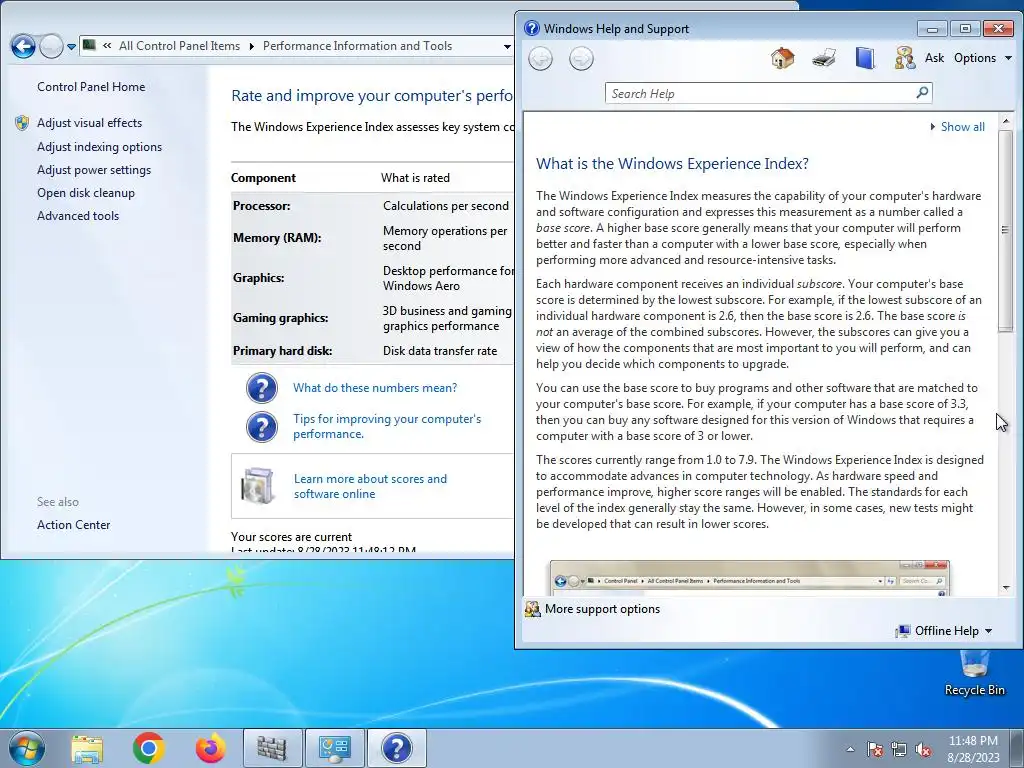Select the Recycle Bin desktop icon

(x=974, y=674)
